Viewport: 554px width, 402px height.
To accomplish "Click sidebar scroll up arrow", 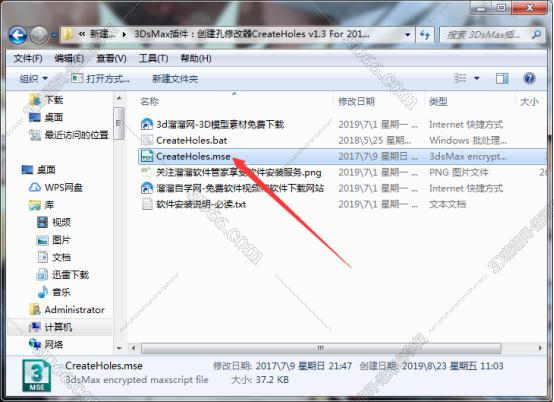I will coord(119,99).
